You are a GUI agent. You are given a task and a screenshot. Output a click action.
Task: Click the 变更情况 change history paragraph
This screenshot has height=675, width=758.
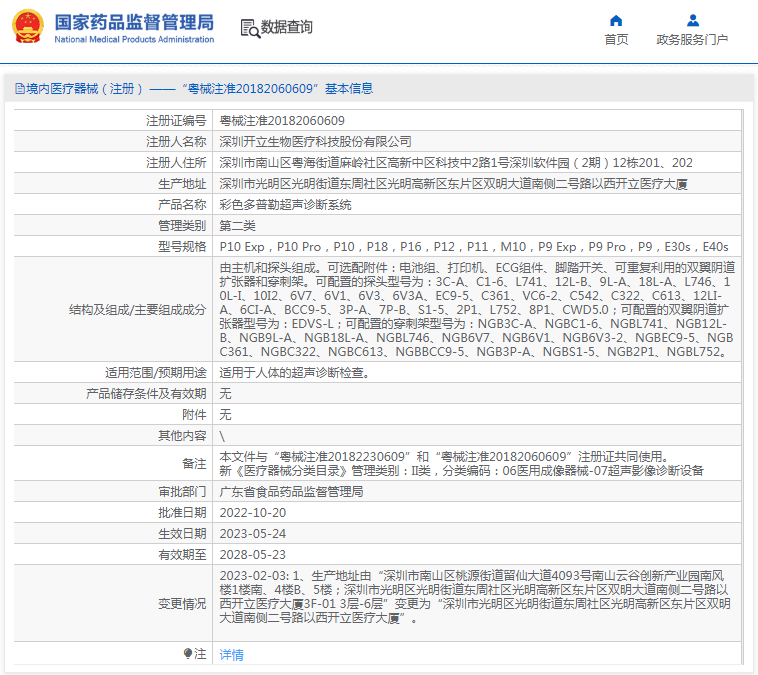(475, 597)
